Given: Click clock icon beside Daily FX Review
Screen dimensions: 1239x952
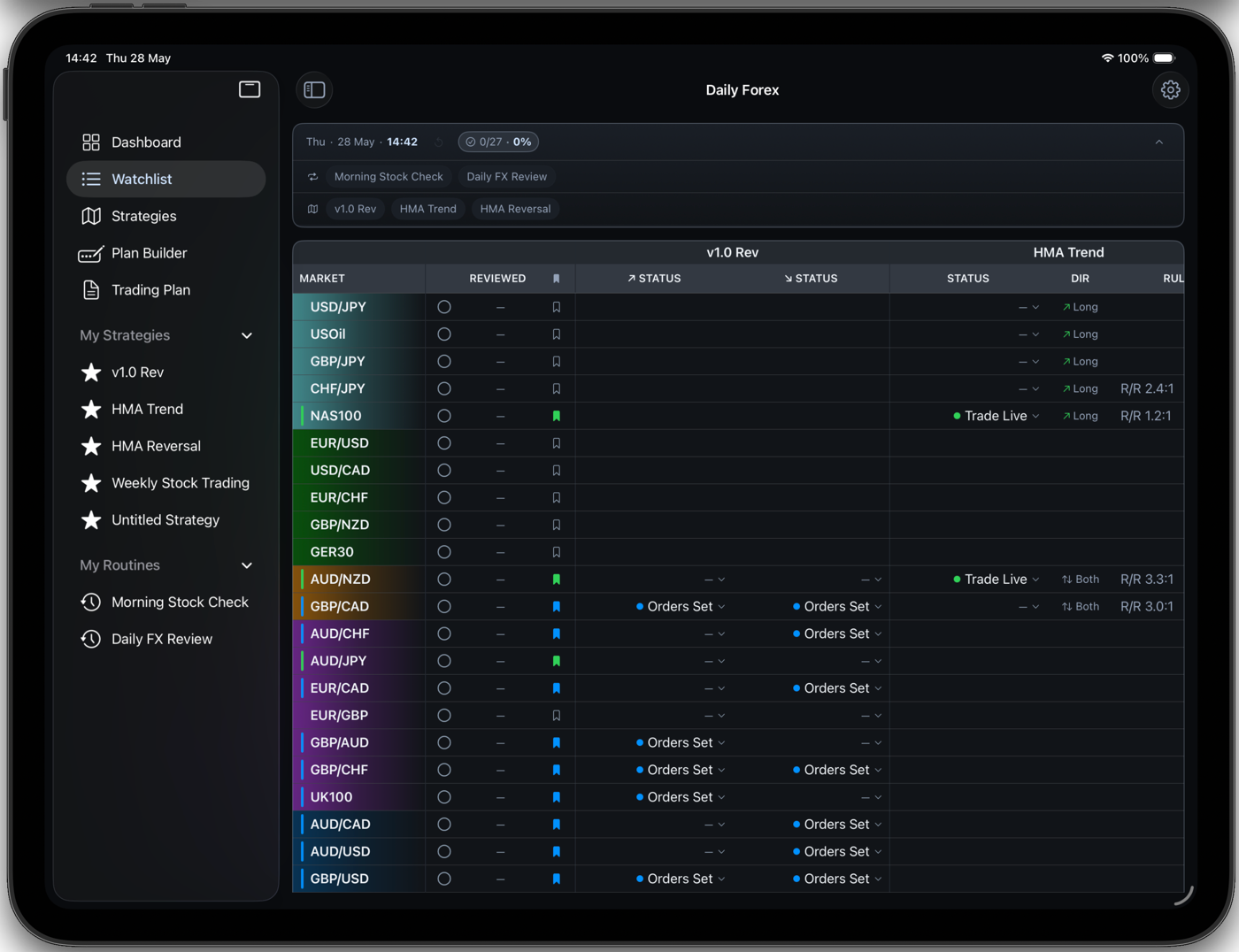Looking at the screenshot, I should tap(91, 639).
